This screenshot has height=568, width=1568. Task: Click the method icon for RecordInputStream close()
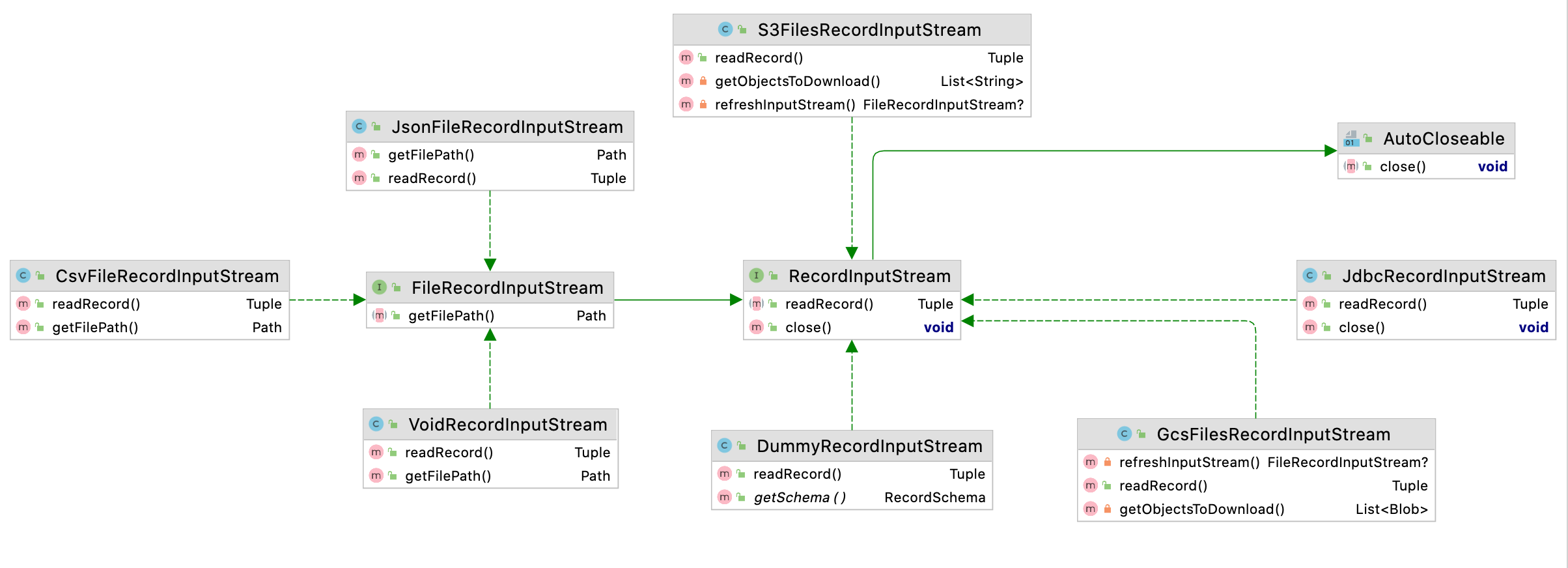[x=756, y=327]
